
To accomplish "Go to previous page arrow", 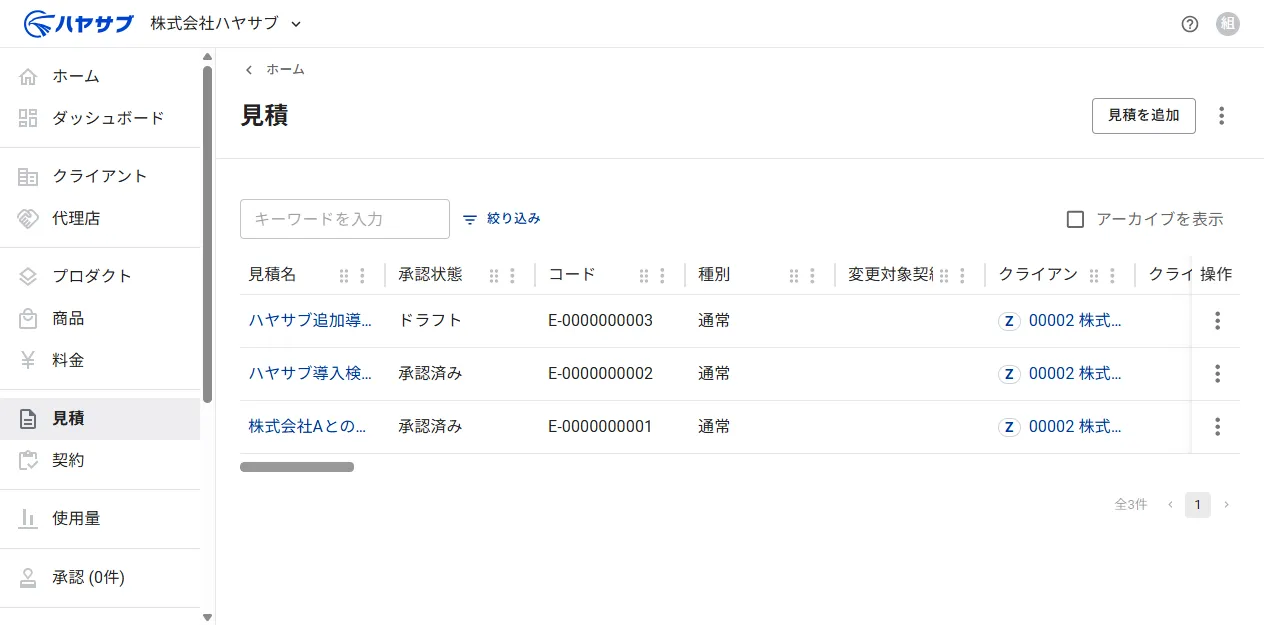I will [x=1170, y=505].
